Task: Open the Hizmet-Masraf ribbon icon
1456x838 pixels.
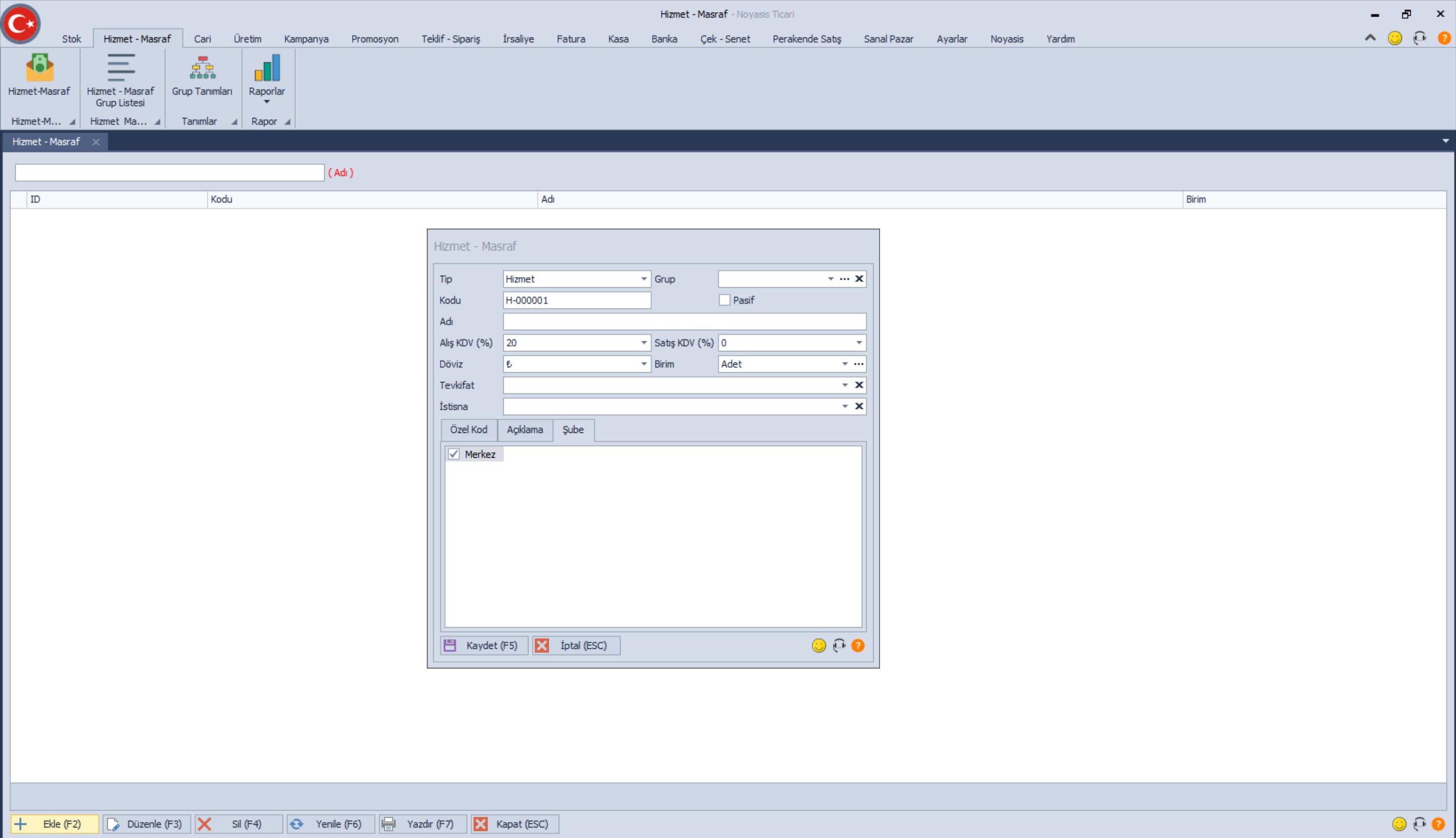Action: pos(39,75)
